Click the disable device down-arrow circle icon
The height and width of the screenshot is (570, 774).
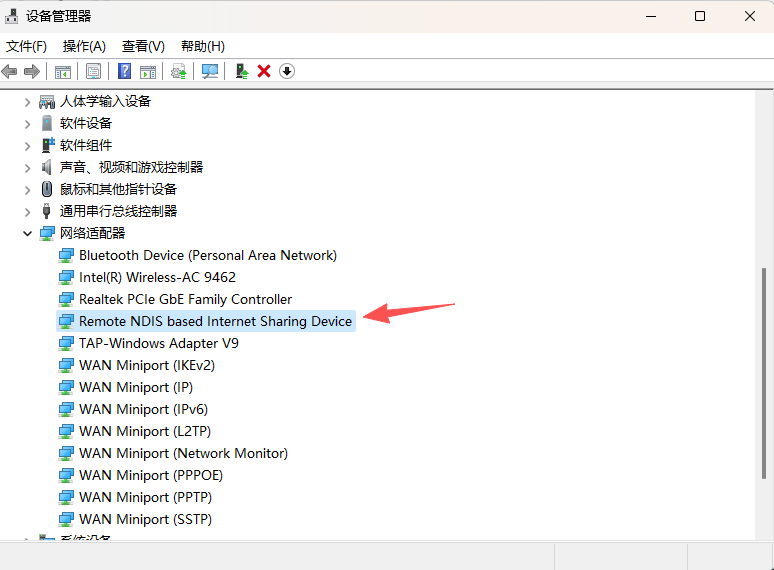click(x=287, y=72)
